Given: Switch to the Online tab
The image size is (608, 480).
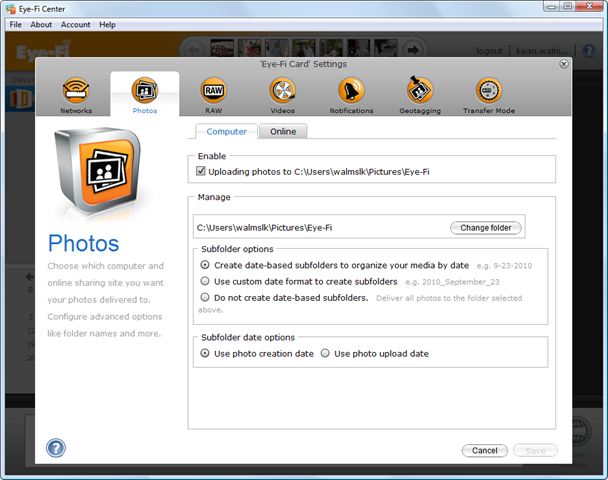Looking at the screenshot, I should pos(283,131).
